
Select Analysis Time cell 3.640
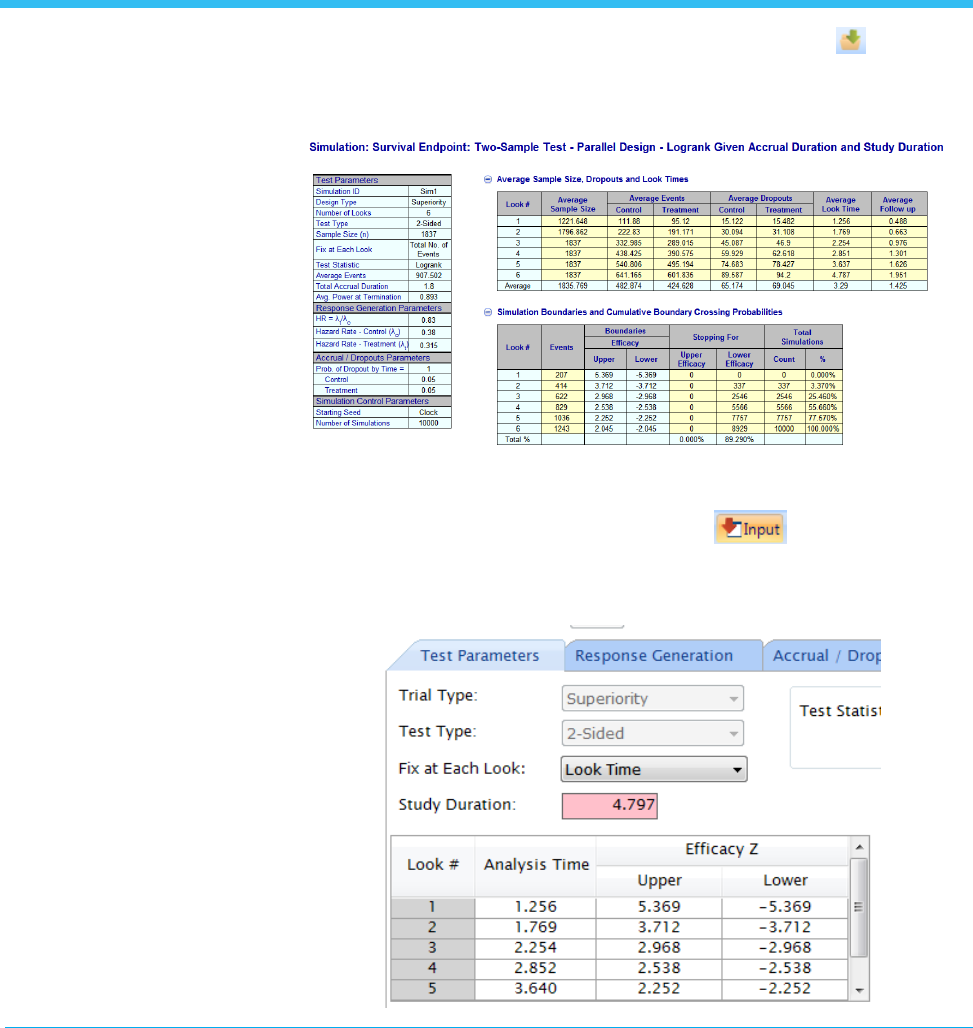[535, 989]
